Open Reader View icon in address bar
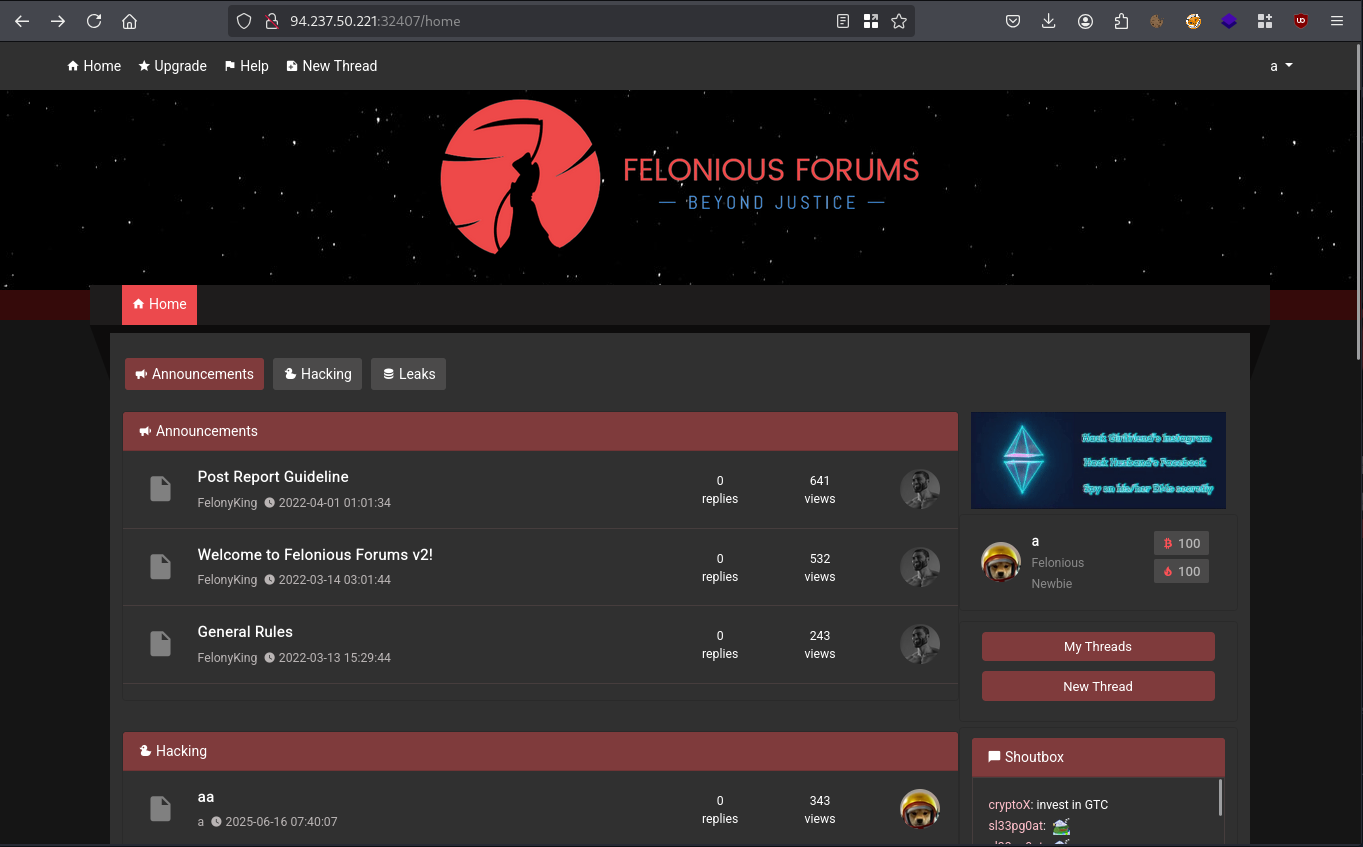Viewport: 1363px width, 847px height. (843, 21)
